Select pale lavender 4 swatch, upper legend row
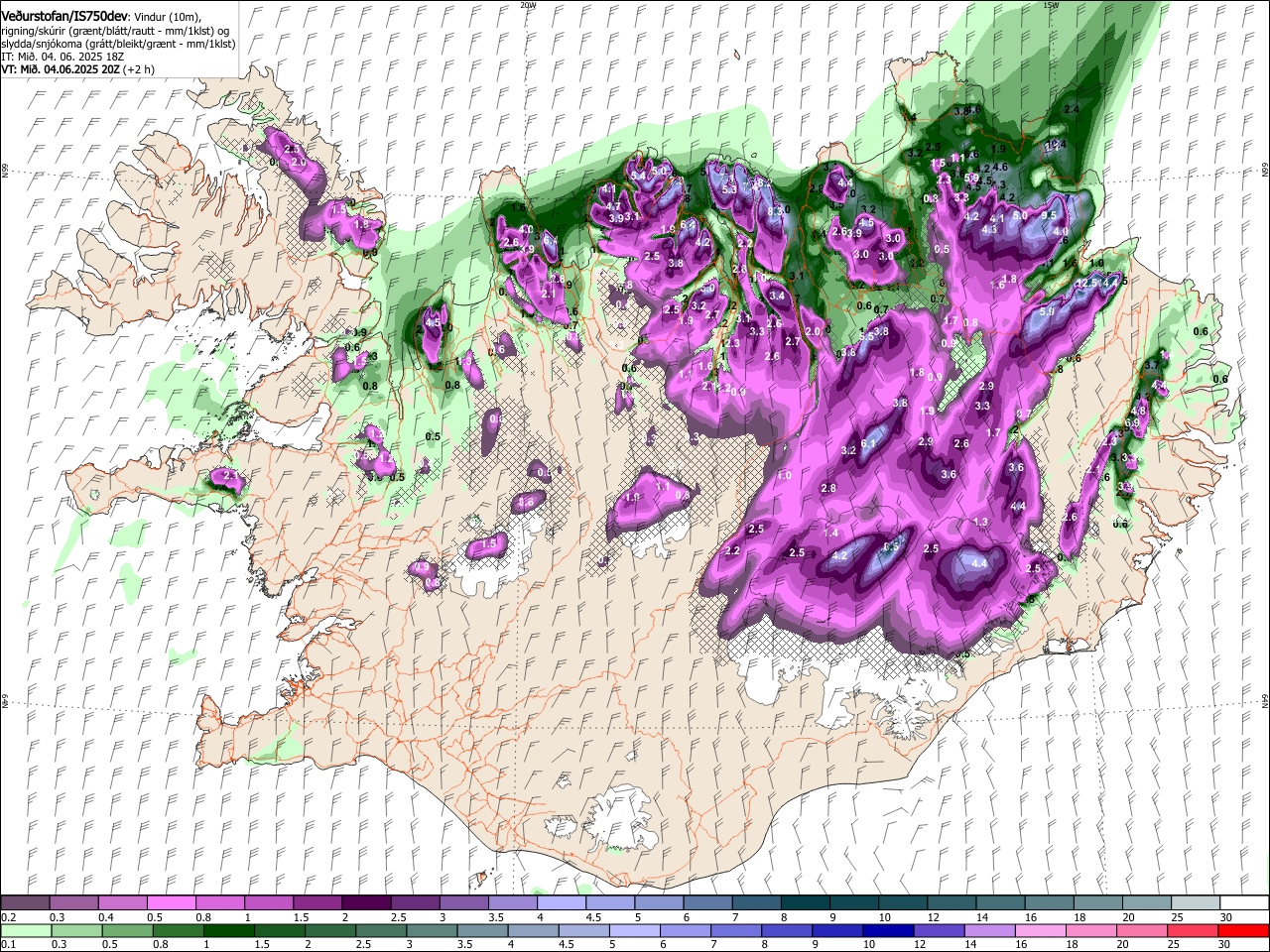 (561, 902)
